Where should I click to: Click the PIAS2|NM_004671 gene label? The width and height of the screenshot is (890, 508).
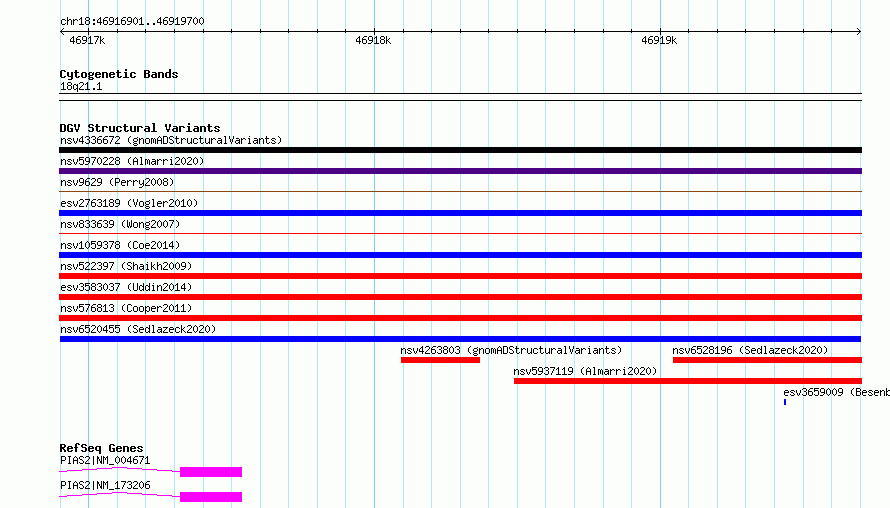(x=105, y=460)
